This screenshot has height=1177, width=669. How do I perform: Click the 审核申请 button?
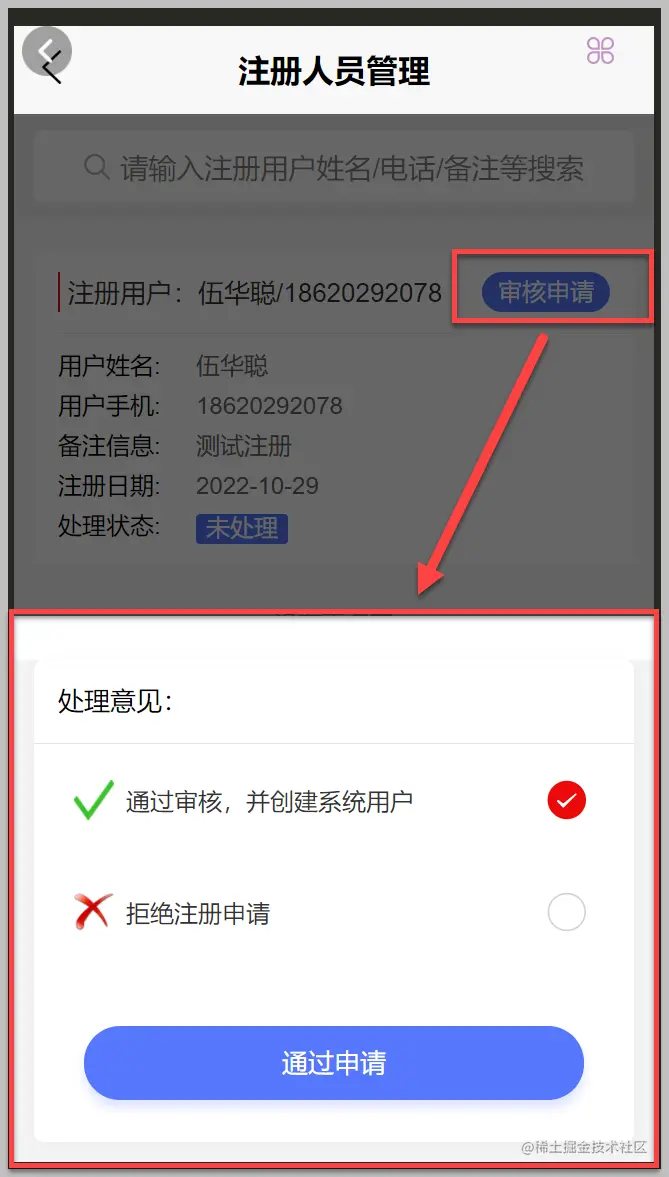pyautogui.click(x=546, y=292)
